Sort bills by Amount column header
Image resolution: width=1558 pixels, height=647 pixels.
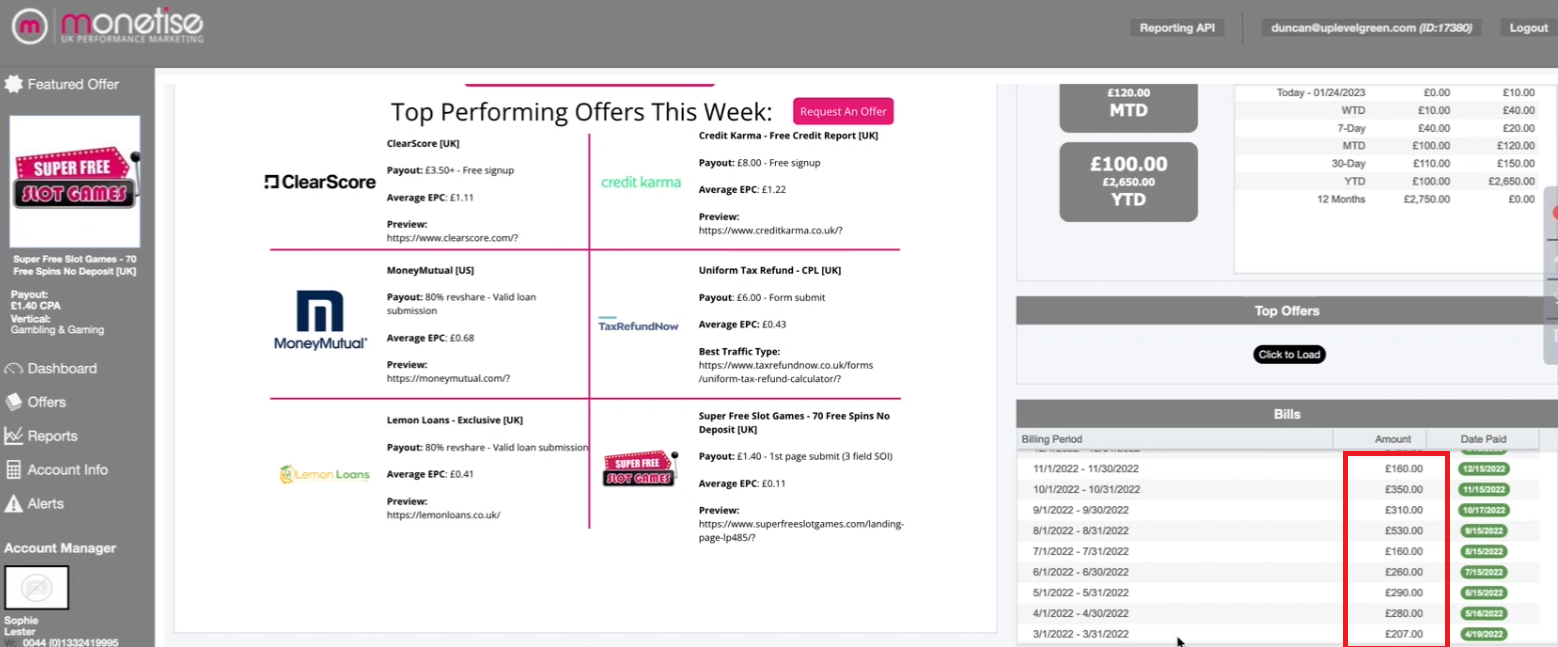point(1392,439)
